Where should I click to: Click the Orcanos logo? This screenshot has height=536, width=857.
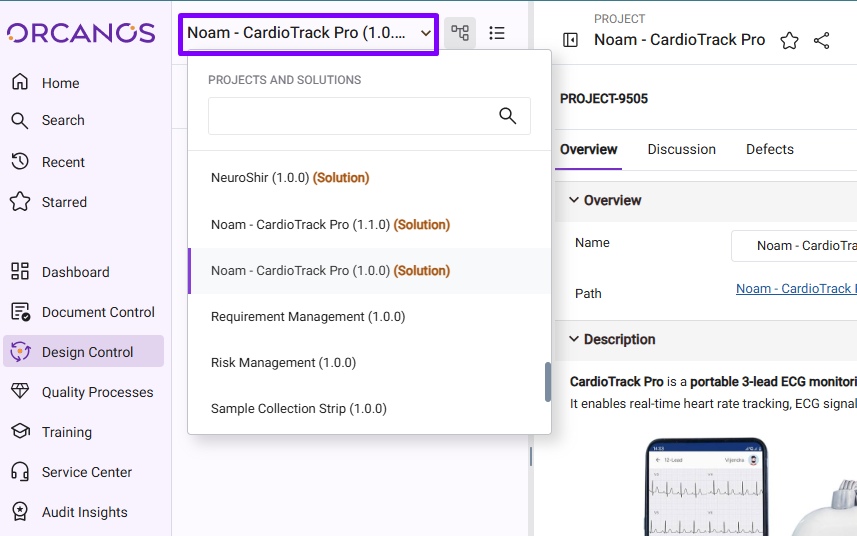pos(81,33)
